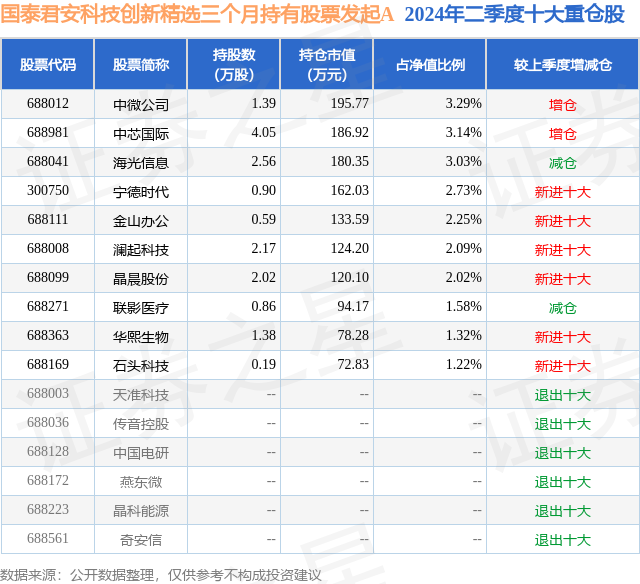Select stock code 688561
The height and width of the screenshot is (584, 640).
(x=48, y=538)
